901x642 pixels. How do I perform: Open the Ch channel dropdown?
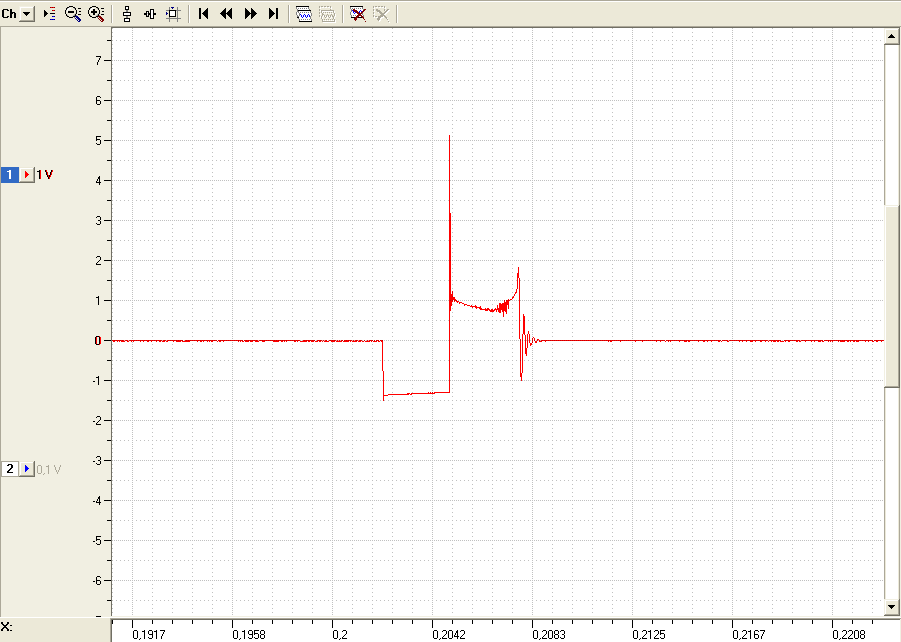pyautogui.click(x=26, y=14)
